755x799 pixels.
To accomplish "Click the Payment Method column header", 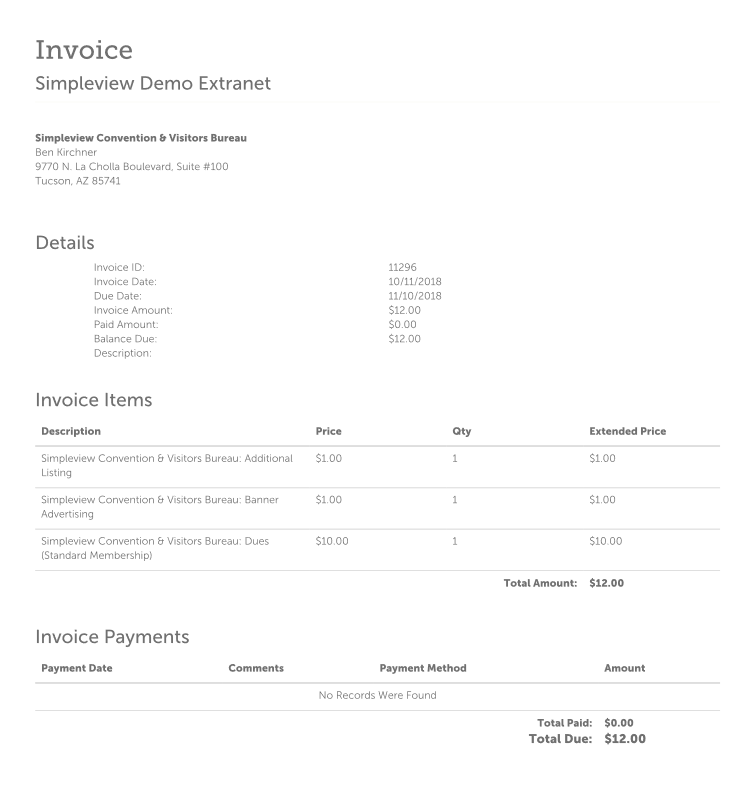I will [423, 668].
